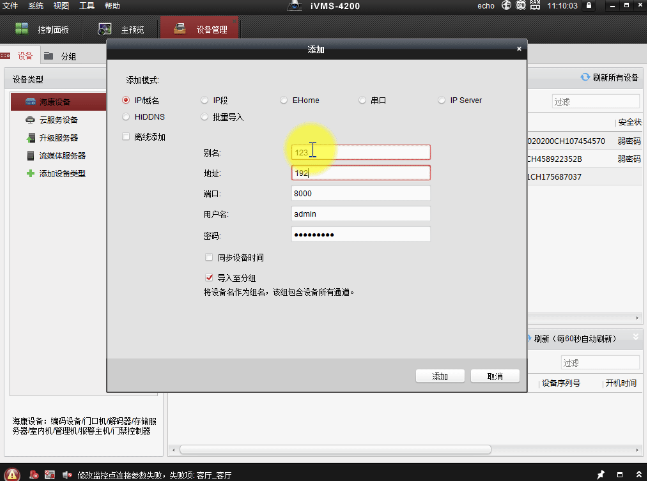
Task: Open the 工具 menu
Action: [x=87, y=6]
